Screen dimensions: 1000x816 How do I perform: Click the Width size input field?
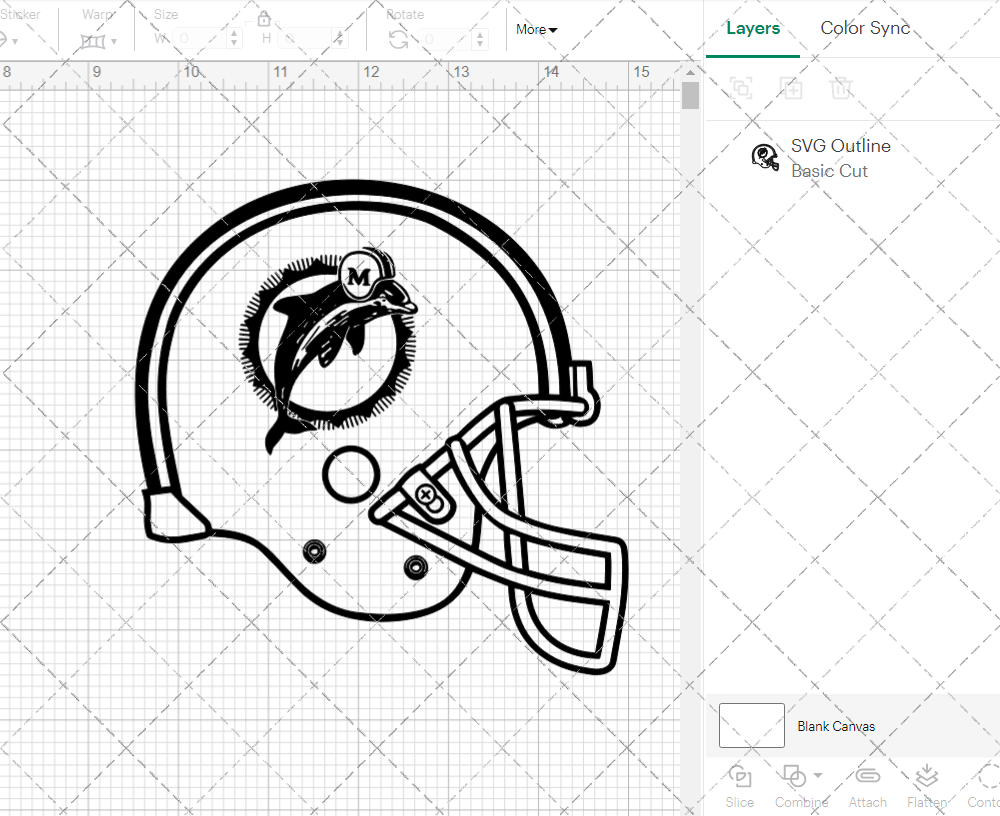tap(201, 39)
